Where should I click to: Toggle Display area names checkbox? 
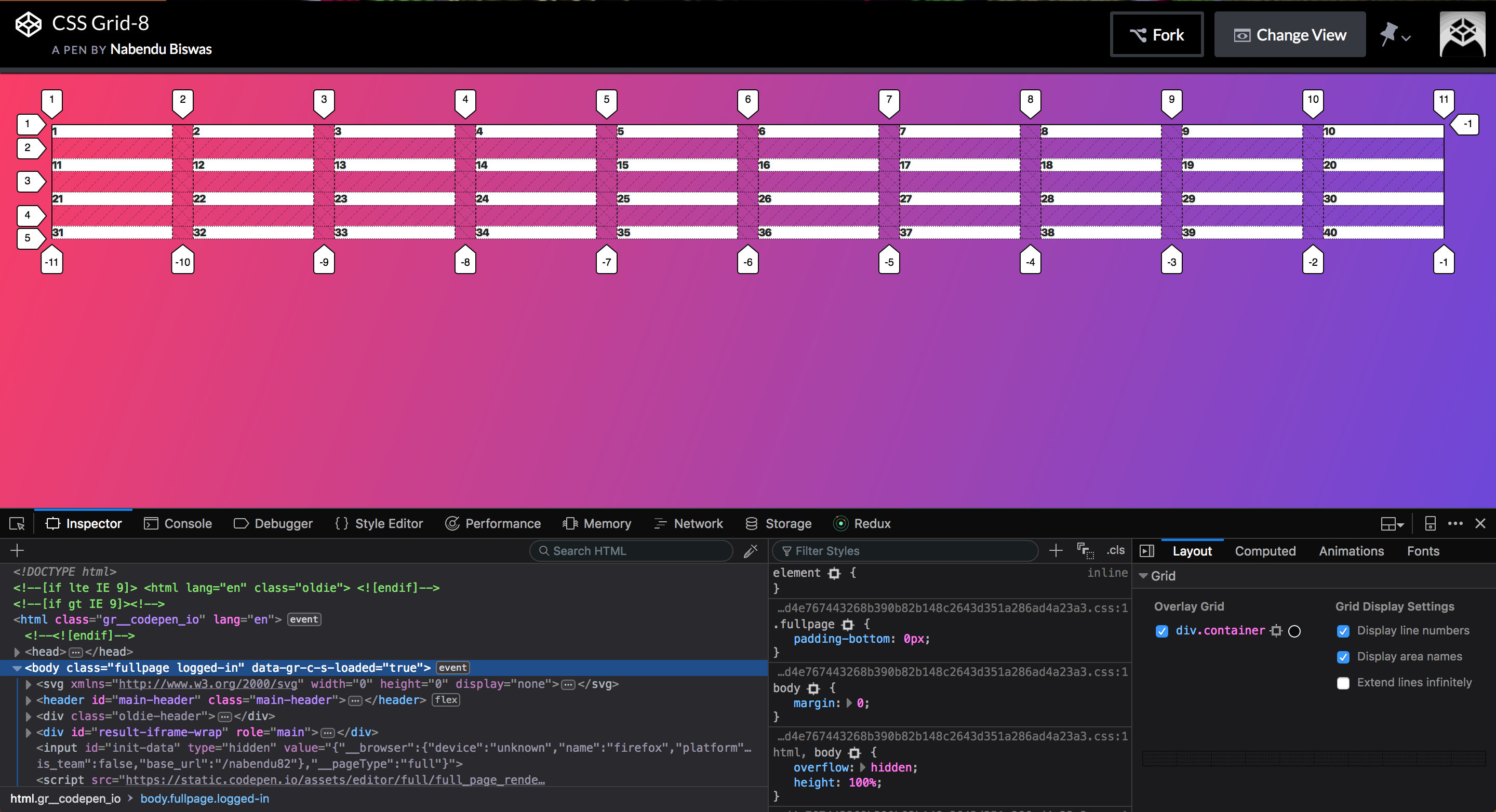(1343, 657)
